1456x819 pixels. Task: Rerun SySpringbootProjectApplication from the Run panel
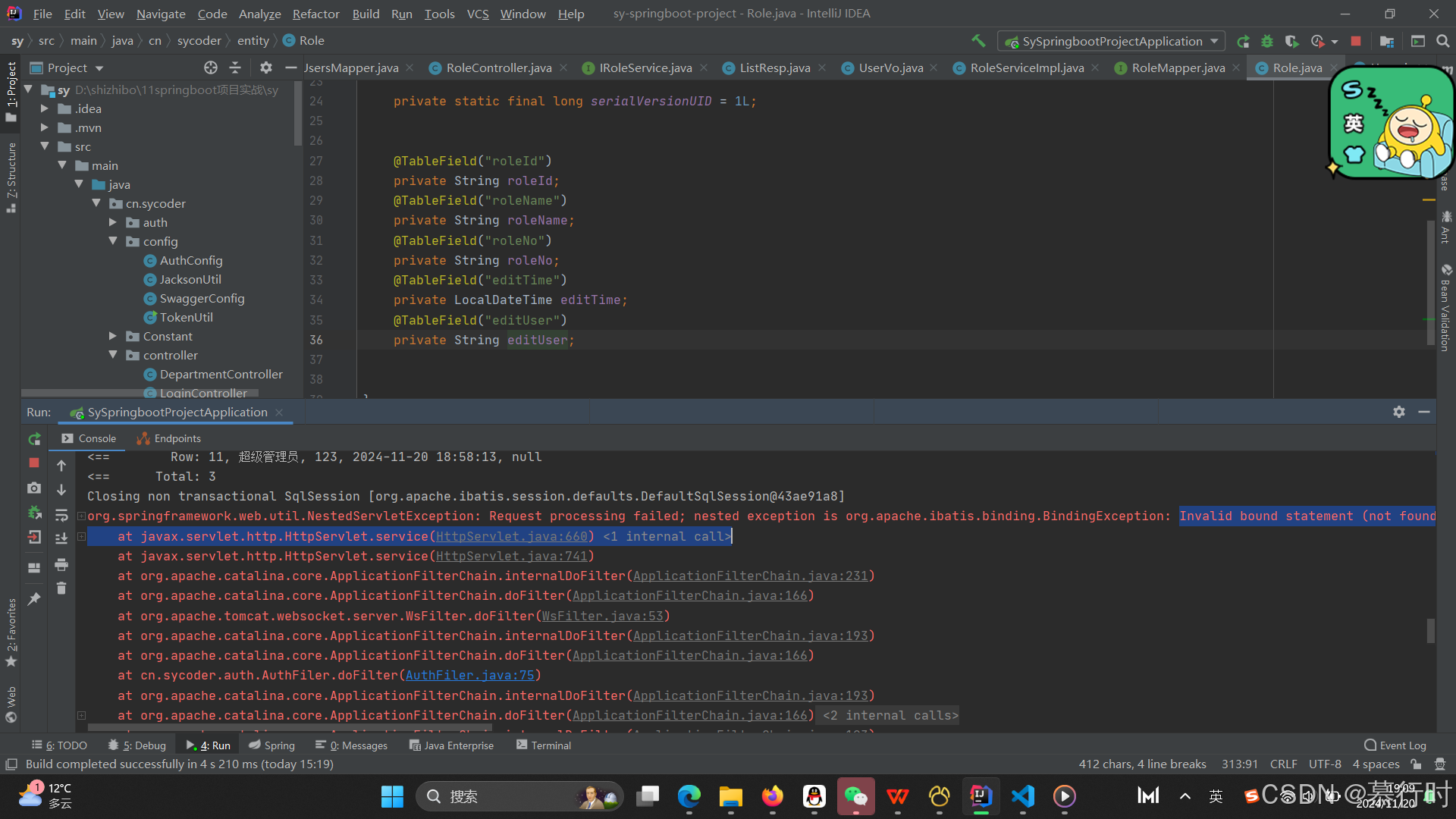click(33, 439)
